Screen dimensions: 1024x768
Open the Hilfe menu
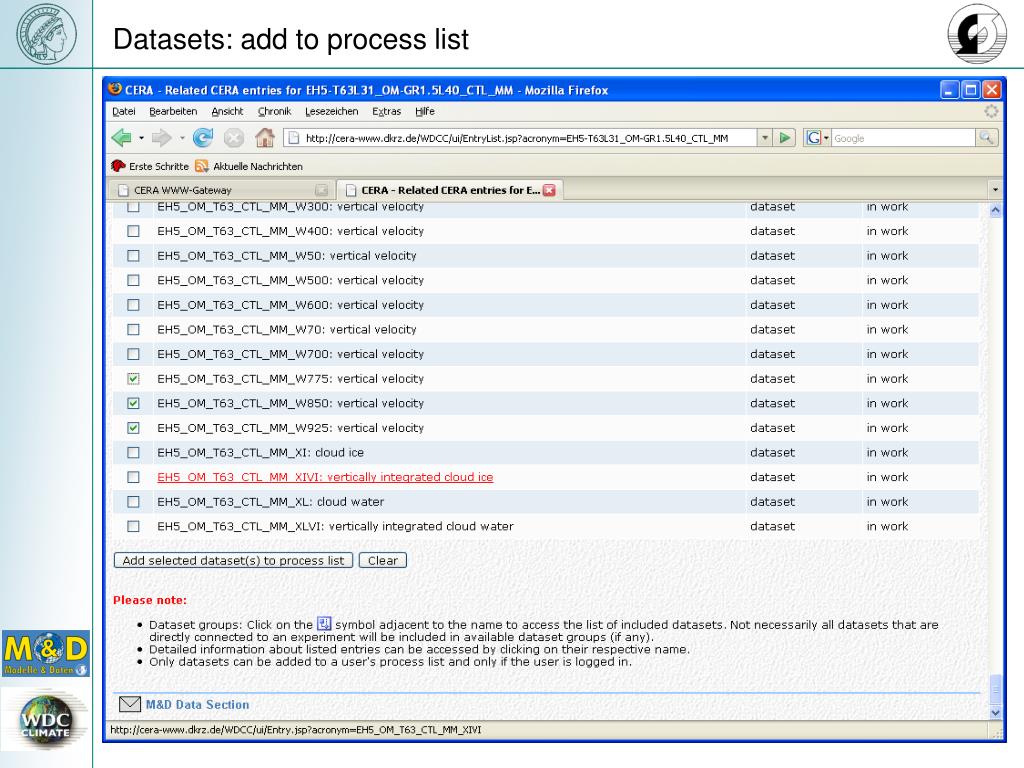pos(425,111)
